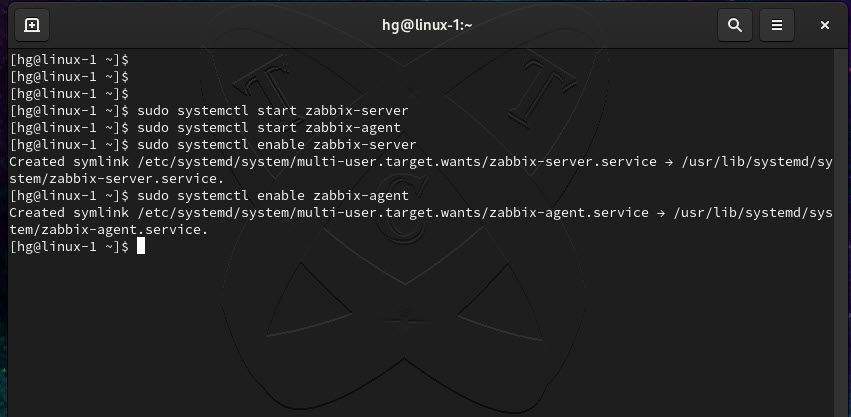Click the wrapped 'stem/zabbix-server.service.' text
851x417 pixels.
117,179
